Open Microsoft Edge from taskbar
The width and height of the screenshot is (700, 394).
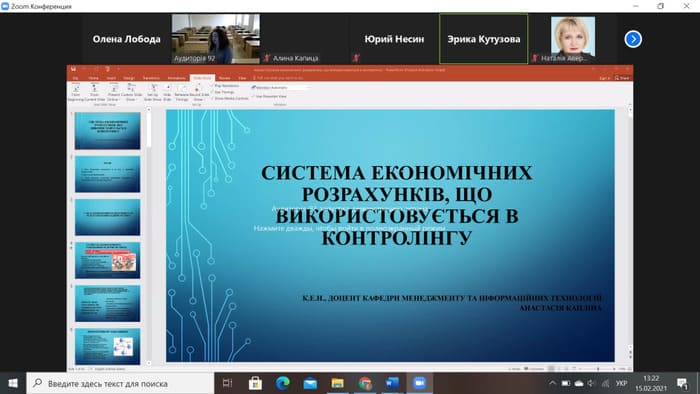(x=283, y=383)
